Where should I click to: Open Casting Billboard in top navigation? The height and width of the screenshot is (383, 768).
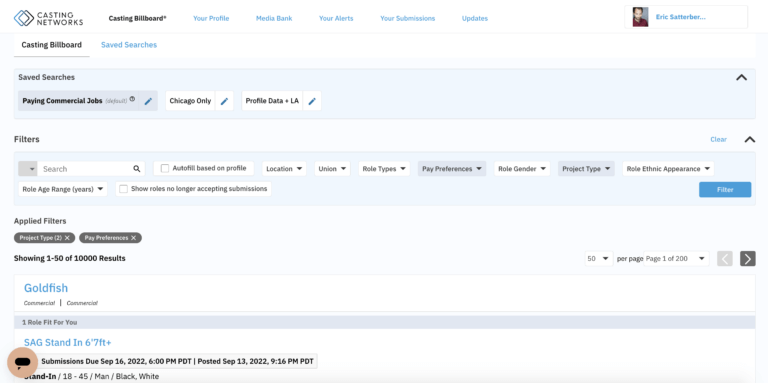(x=137, y=18)
